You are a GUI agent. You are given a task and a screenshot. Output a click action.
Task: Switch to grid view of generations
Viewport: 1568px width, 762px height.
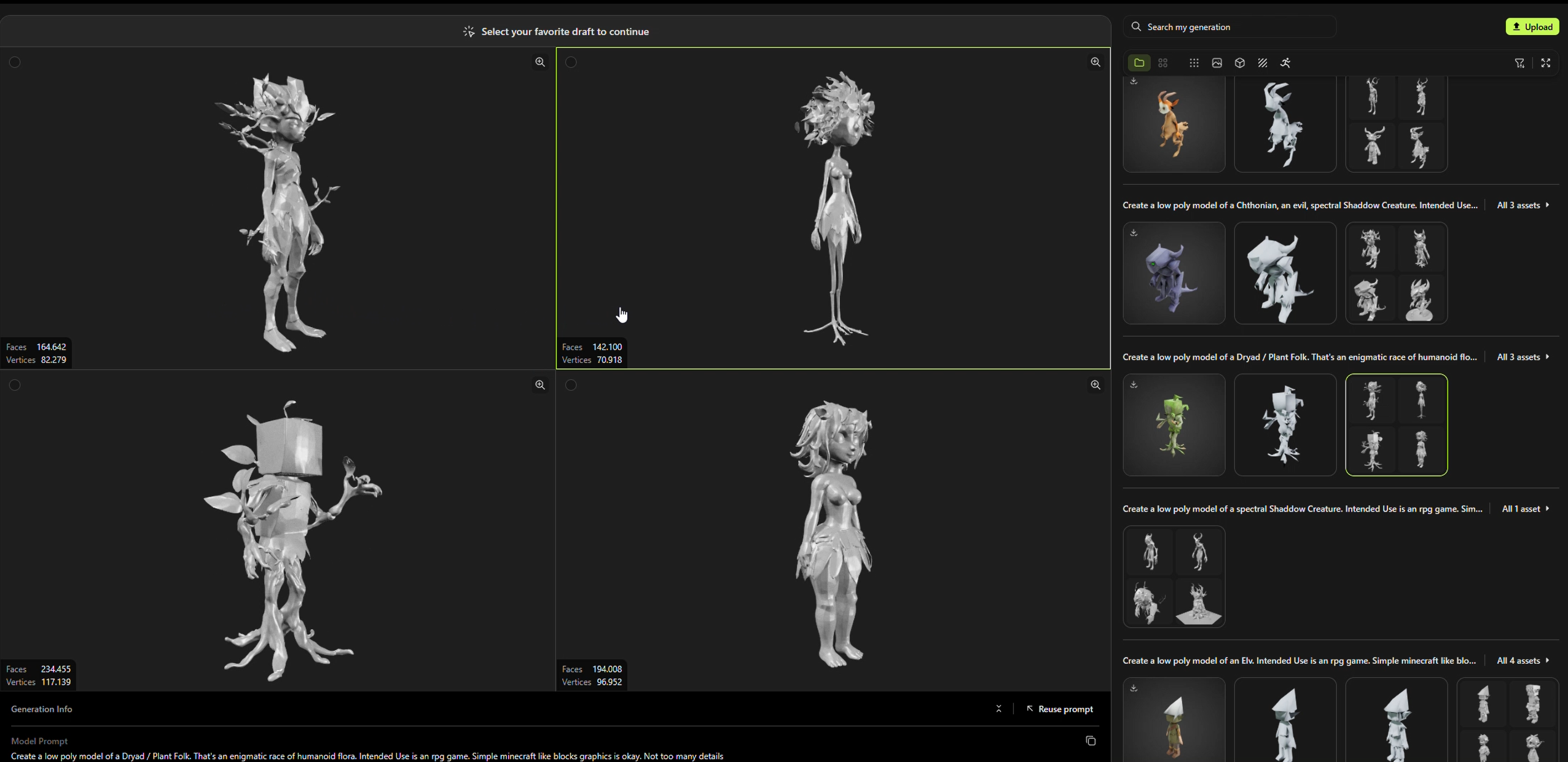click(x=1162, y=63)
